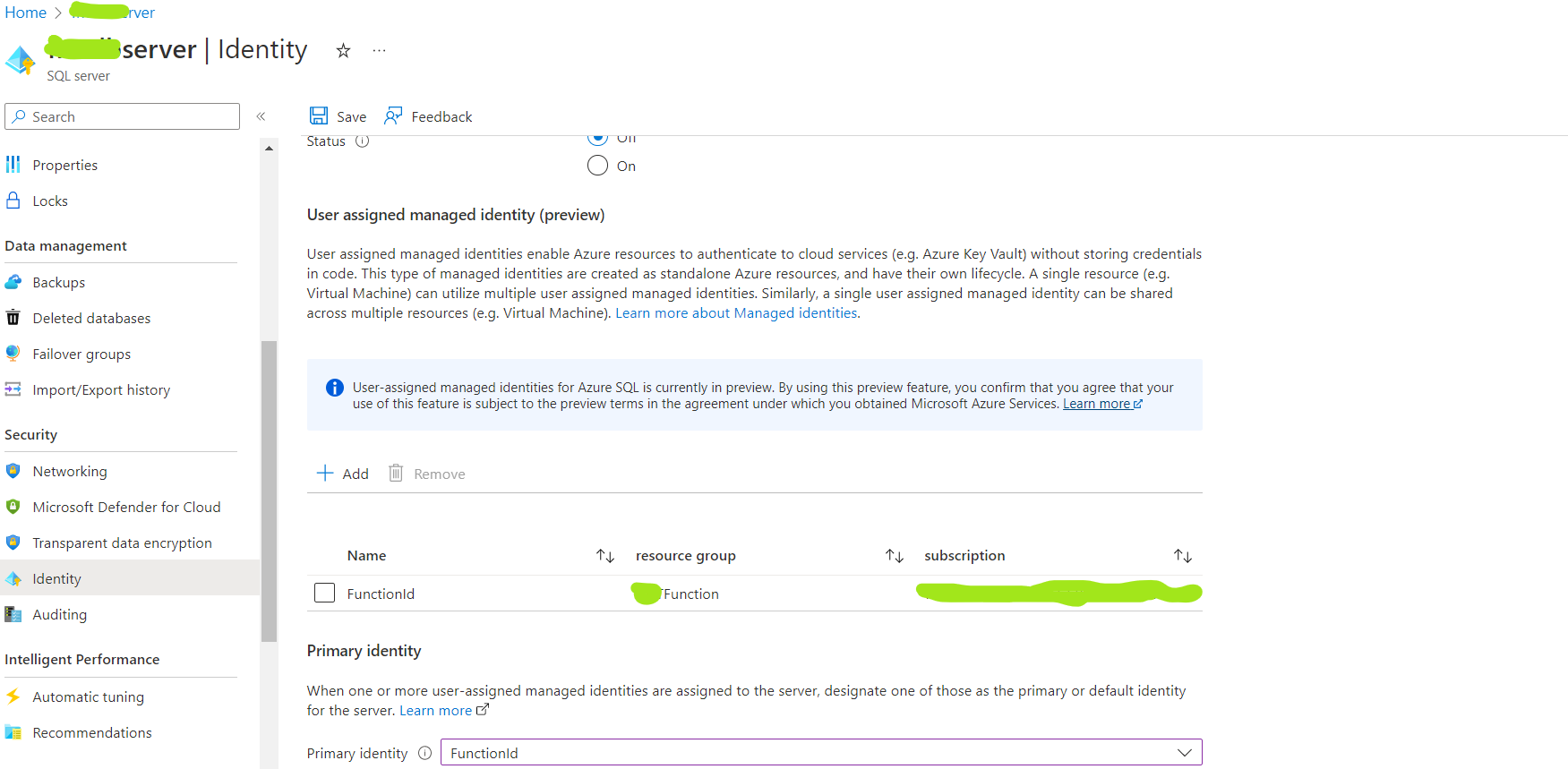Open the Primary identity dropdown
Image resolution: width=1568 pixels, height=769 pixels.
pos(821,752)
